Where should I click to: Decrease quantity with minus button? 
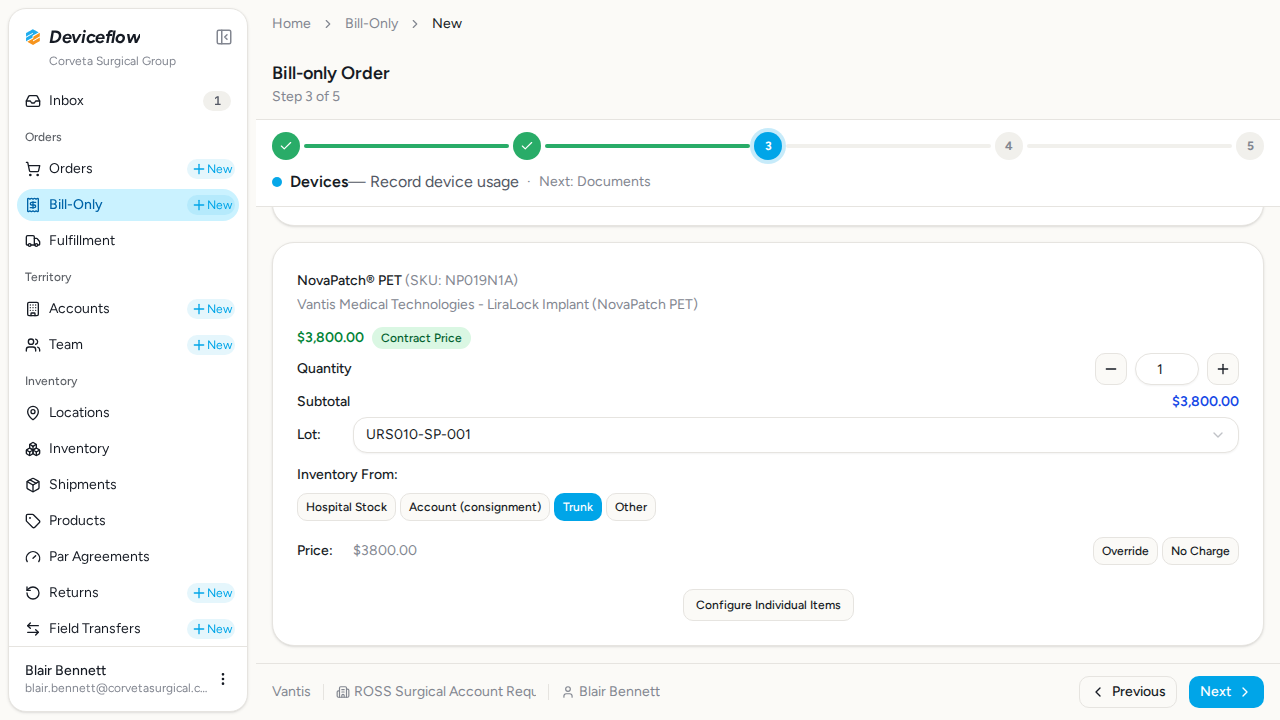tap(1111, 369)
